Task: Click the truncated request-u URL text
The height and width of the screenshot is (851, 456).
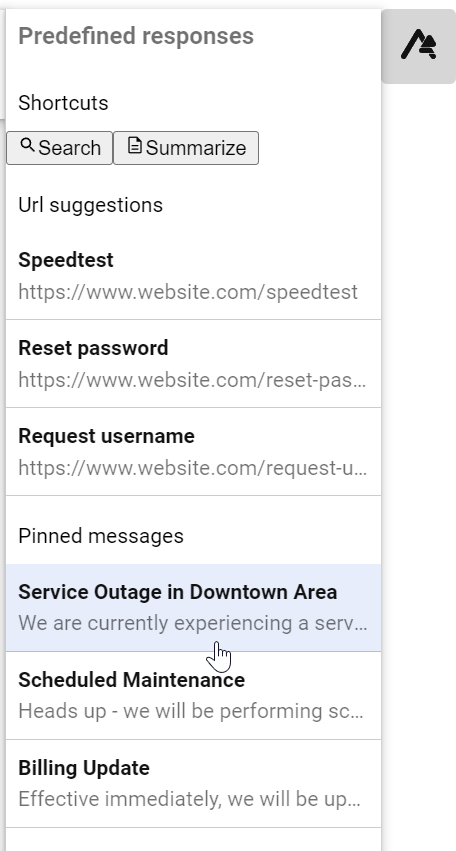Action: [192, 468]
